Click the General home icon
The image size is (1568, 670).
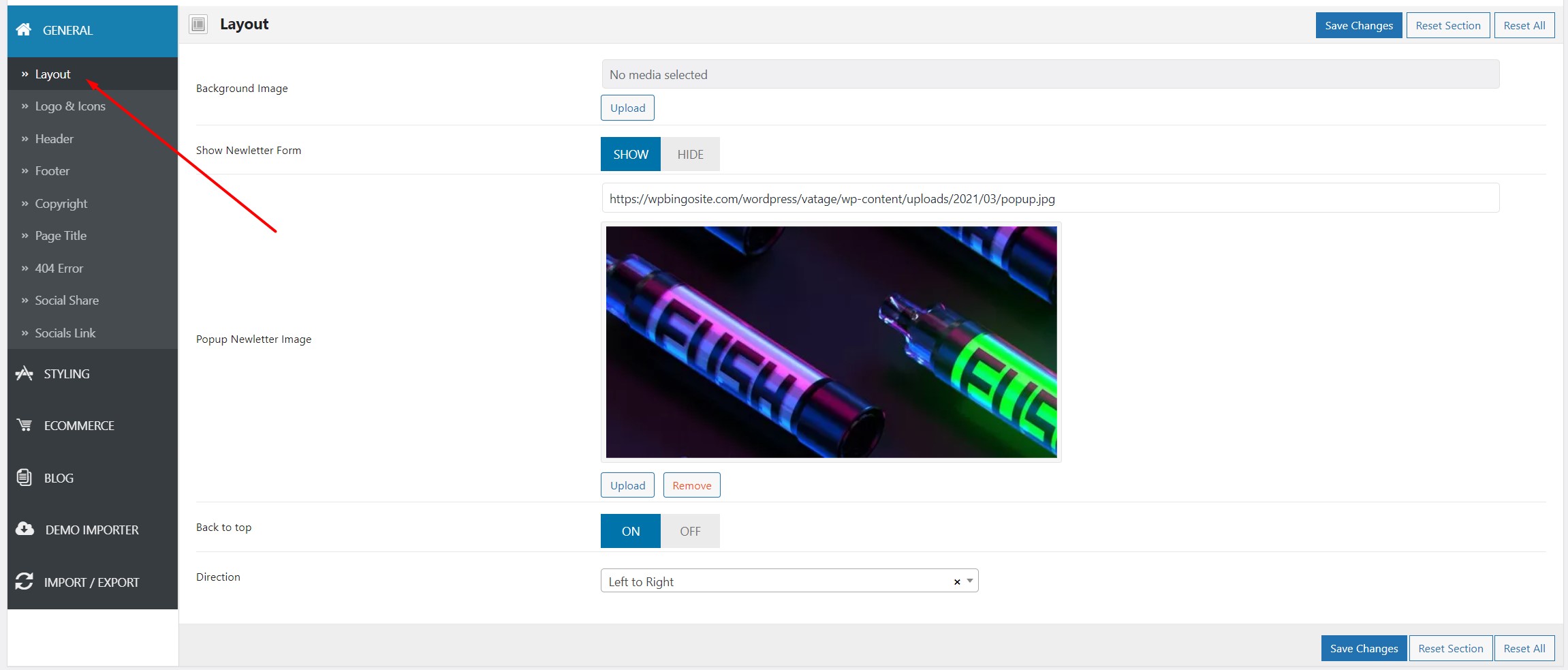pyautogui.click(x=24, y=29)
